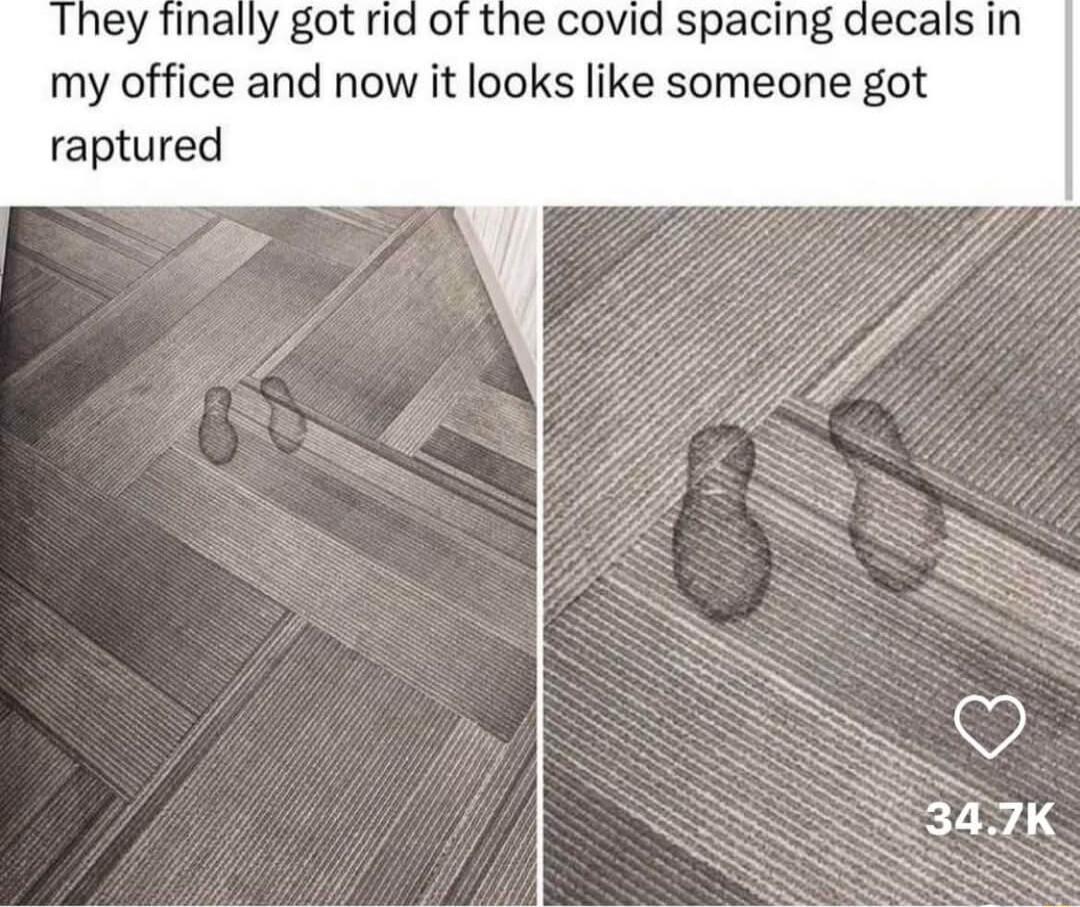
Task: Open the left carpet photo
Action: [x=268, y=556]
